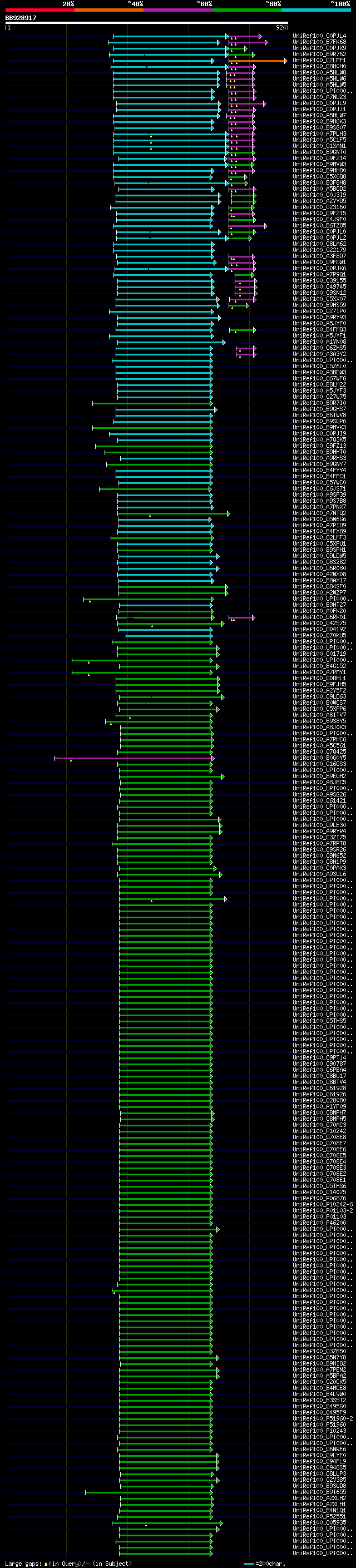
Task: Open hit UniRef100_Q2LMF1
Action: [319, 61]
